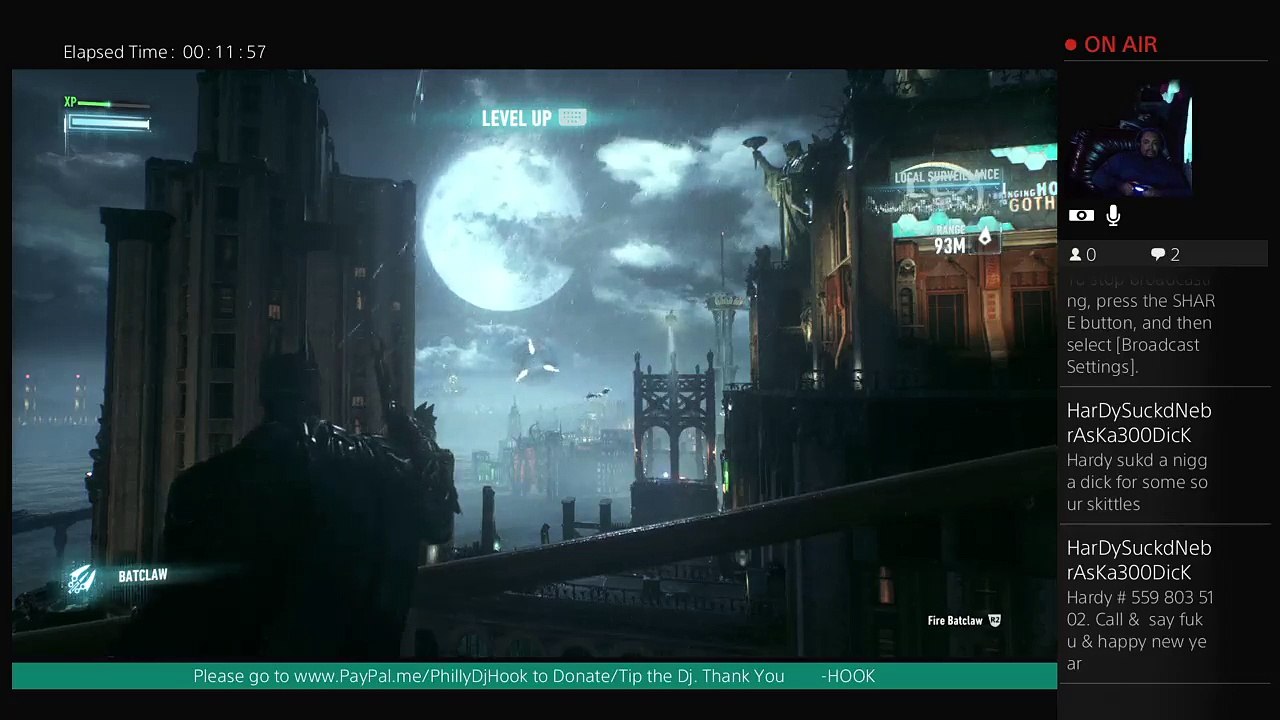The width and height of the screenshot is (1280, 720).
Task: Click the waypoint marker beside 93M range
Action: point(984,238)
